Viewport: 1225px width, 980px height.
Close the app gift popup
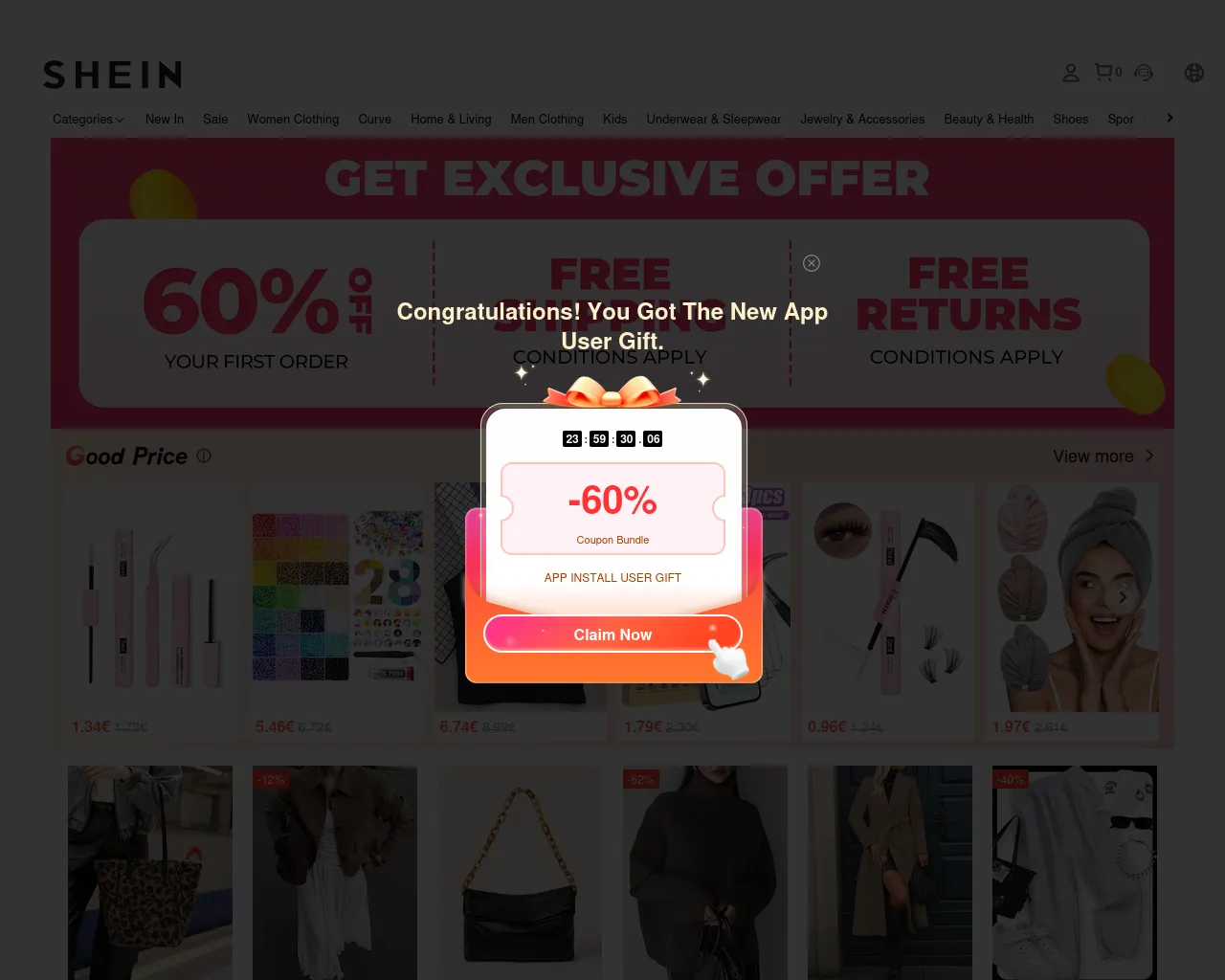pyautogui.click(x=812, y=263)
